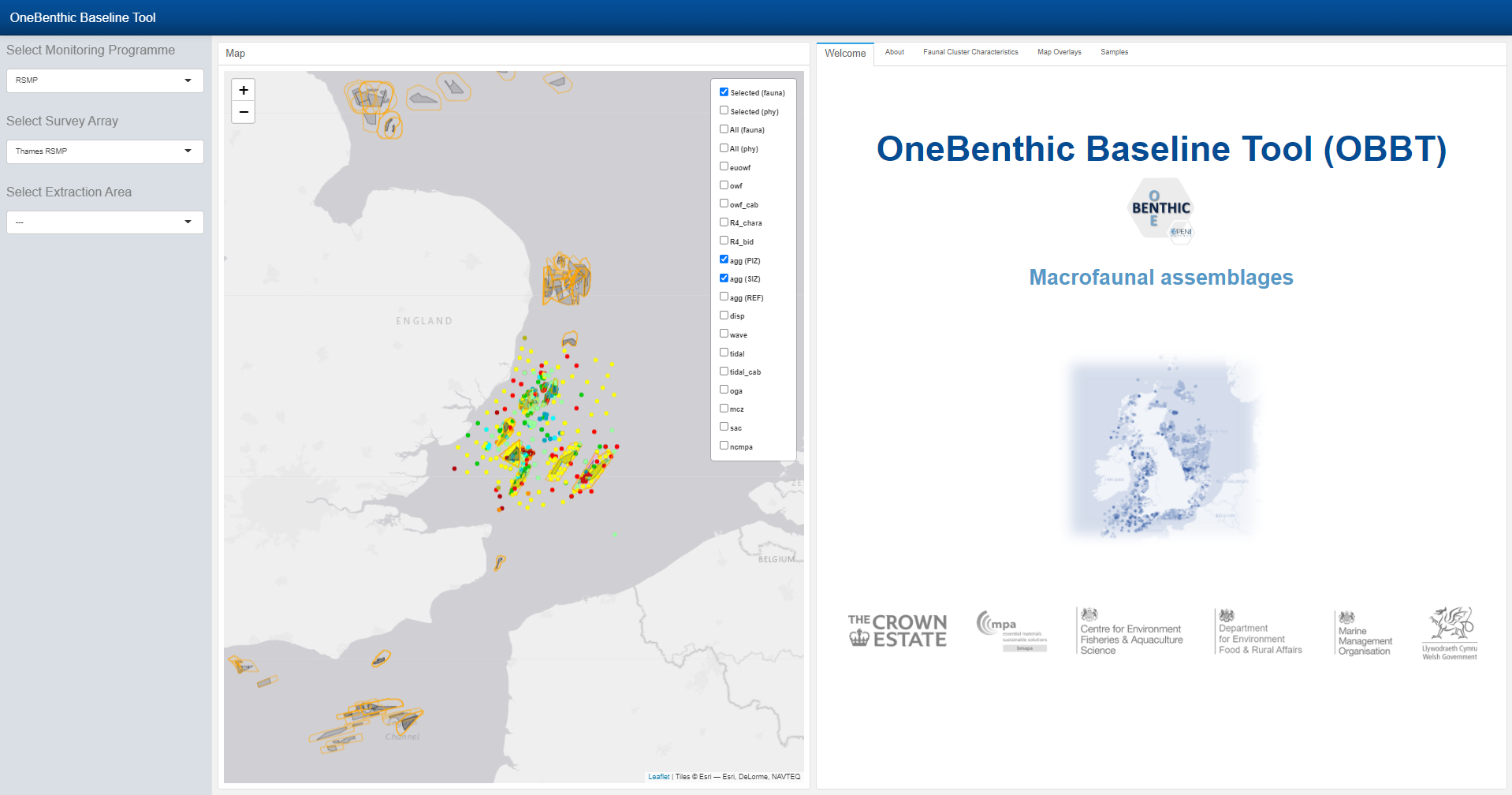Viewport: 1512px width, 795px height.
Task: Zoom out of the map
Action: [x=244, y=113]
